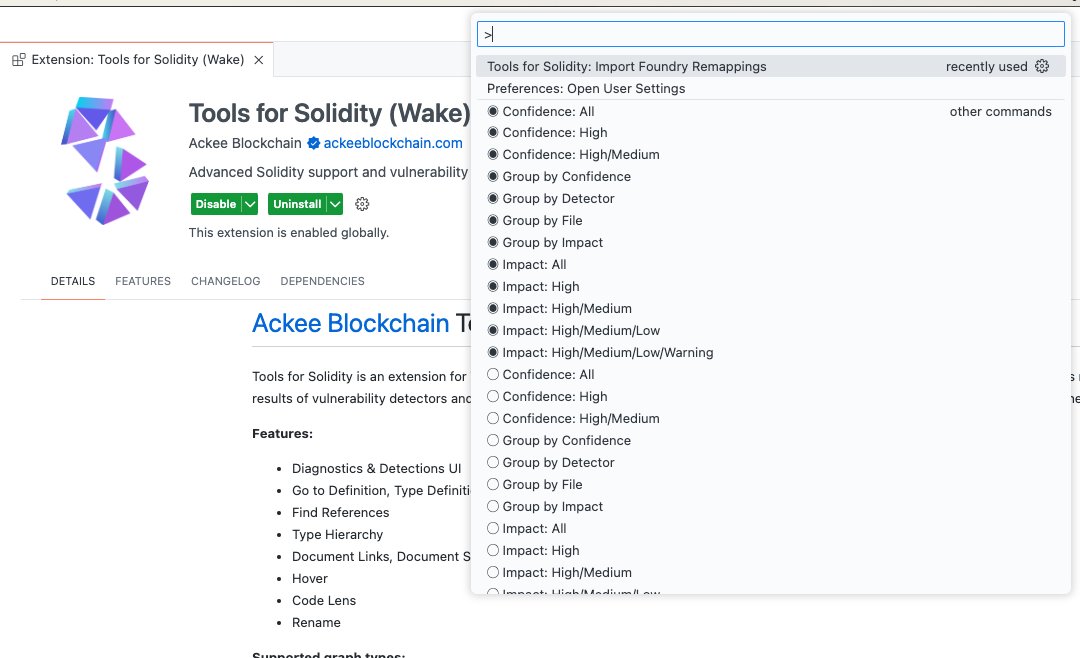Open the Uninstall button dropdown arrow
Image resolution: width=1080 pixels, height=658 pixels.
335,204
